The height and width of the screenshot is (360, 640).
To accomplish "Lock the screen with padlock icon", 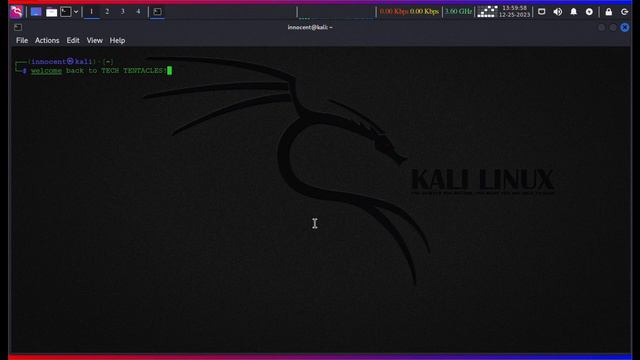I will (x=609, y=12).
